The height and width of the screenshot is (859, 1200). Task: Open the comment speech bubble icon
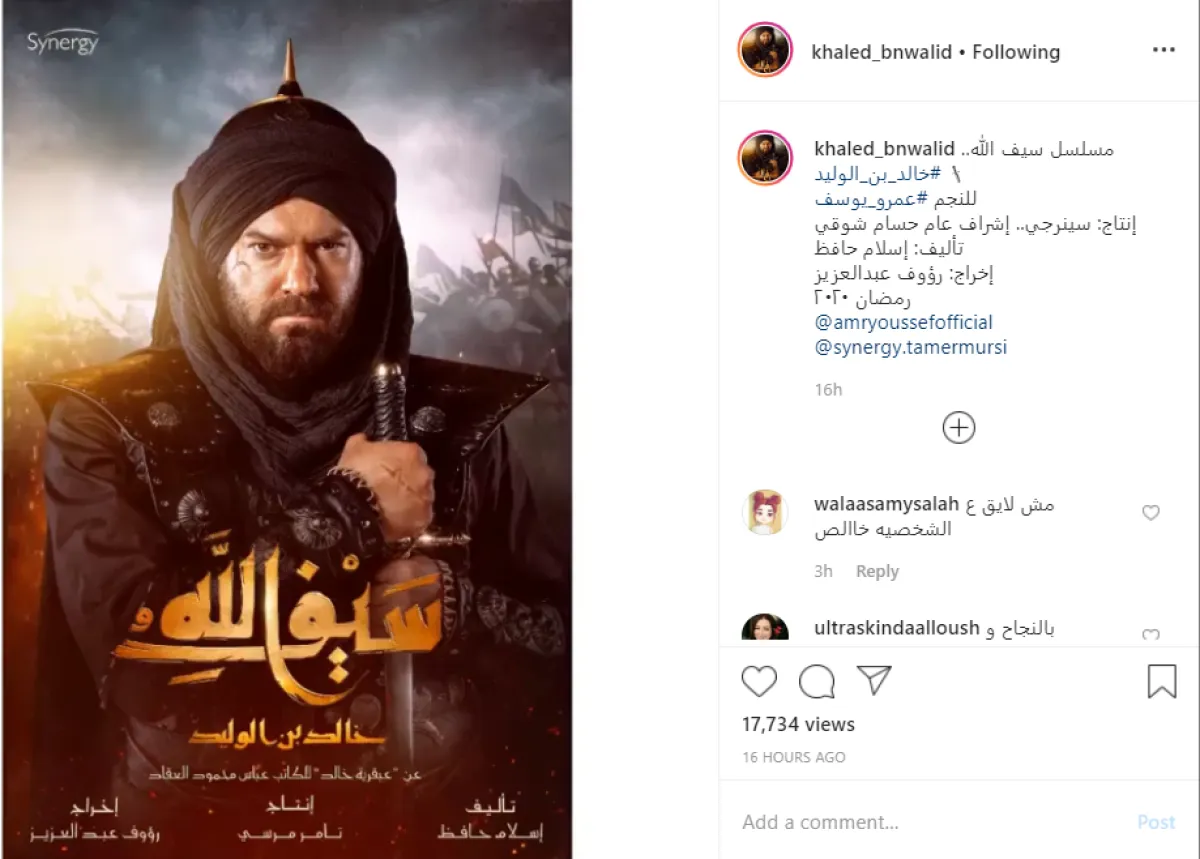pyautogui.click(x=817, y=682)
